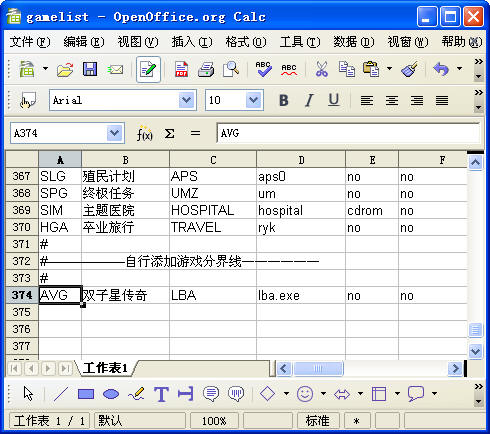Select row 370 header
Screen dimensions: 490x434
pyautogui.click(x=22, y=227)
